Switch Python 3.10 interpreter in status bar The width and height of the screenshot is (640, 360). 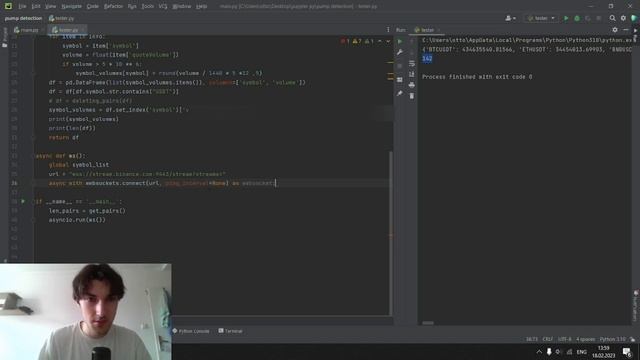point(613,339)
